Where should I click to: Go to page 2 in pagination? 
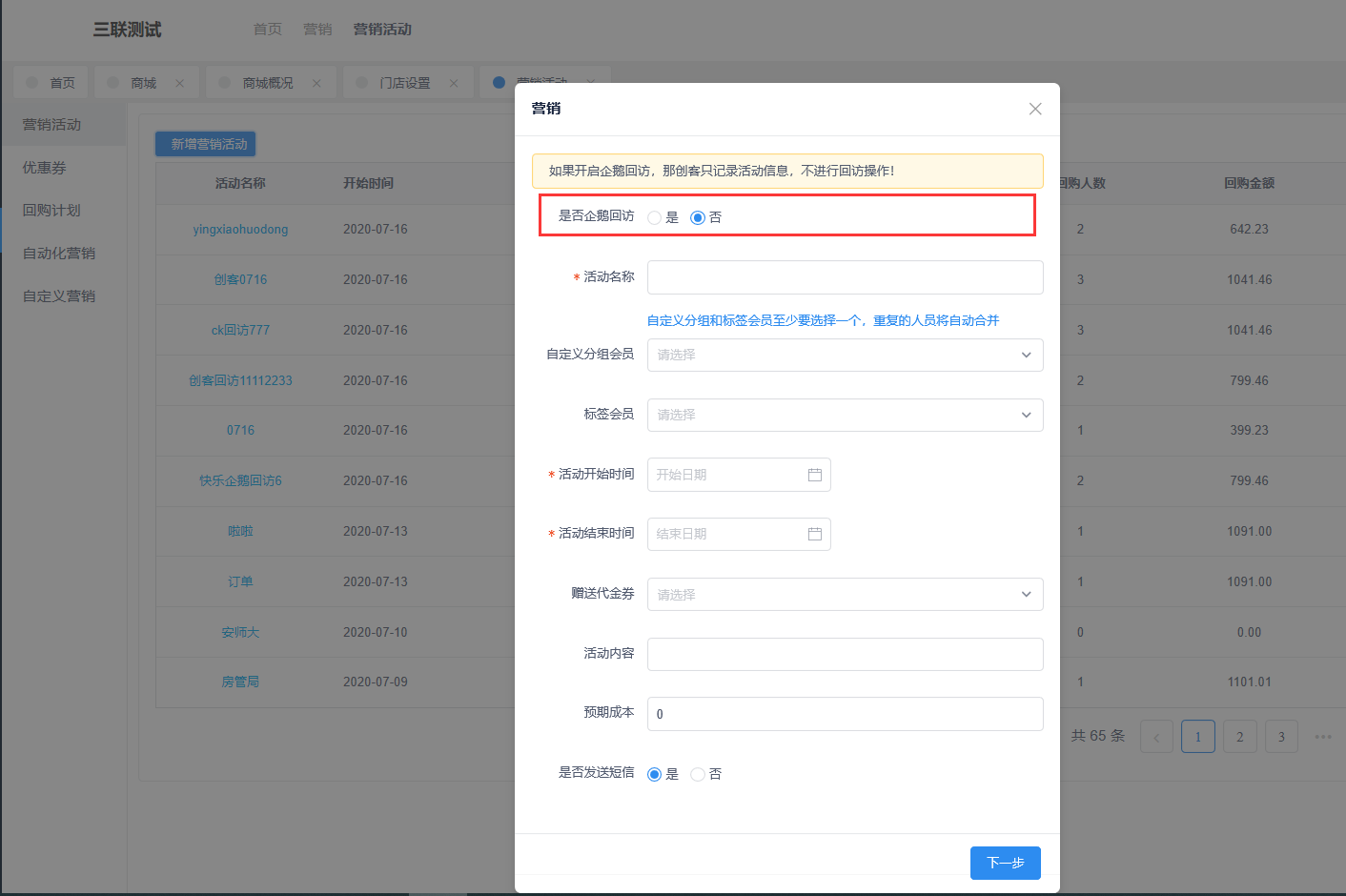click(x=1240, y=736)
